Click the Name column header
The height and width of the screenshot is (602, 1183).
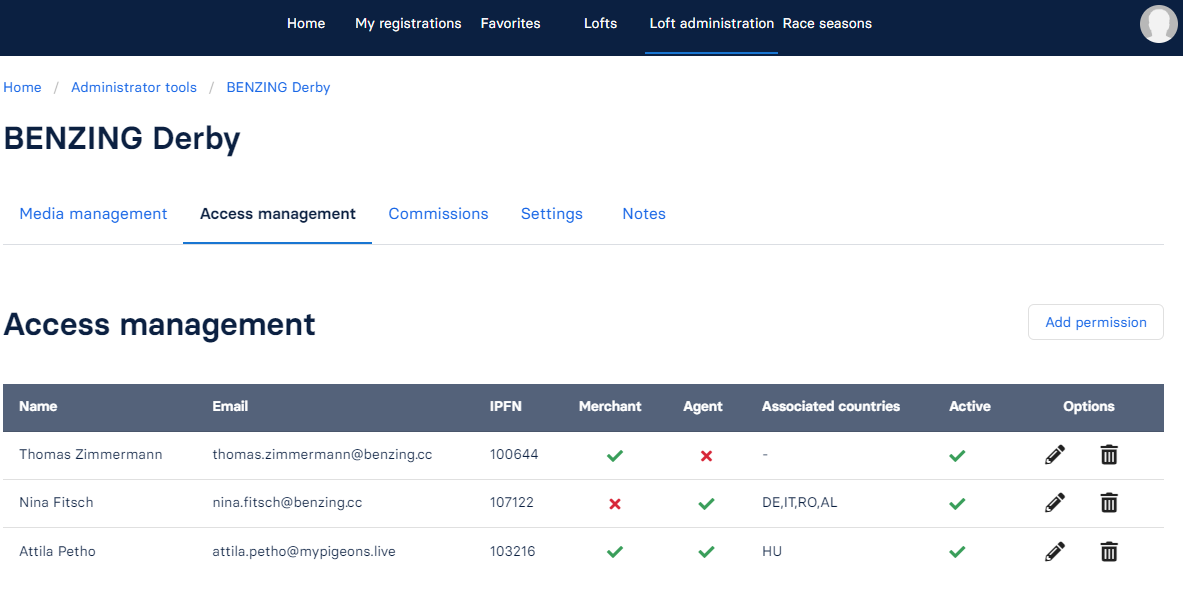coord(38,407)
